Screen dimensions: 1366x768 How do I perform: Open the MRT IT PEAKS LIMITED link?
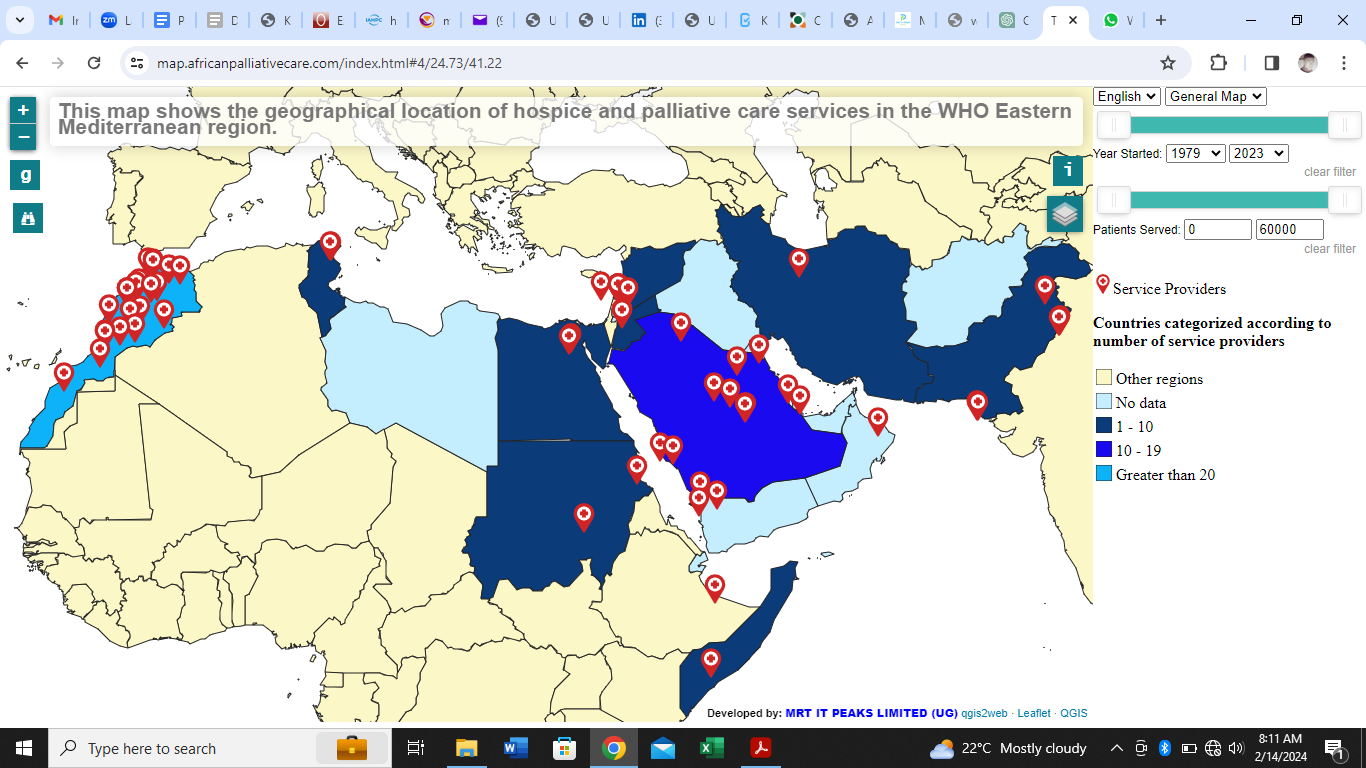(870, 713)
